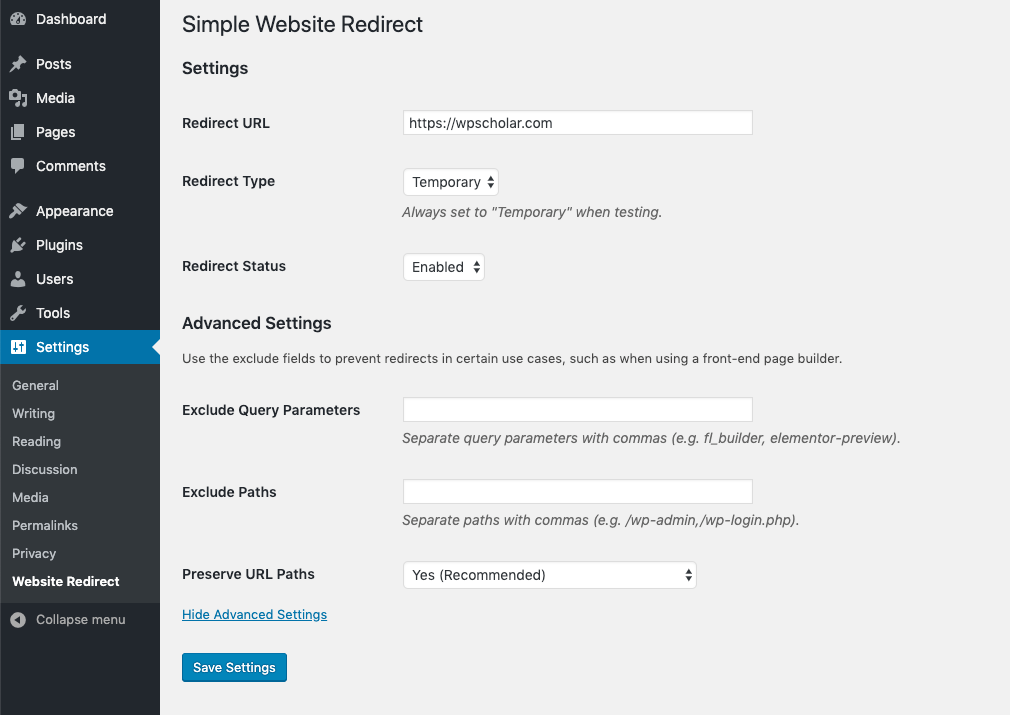Click the Users person icon
Screen dimensions: 1010x715
click(18, 279)
